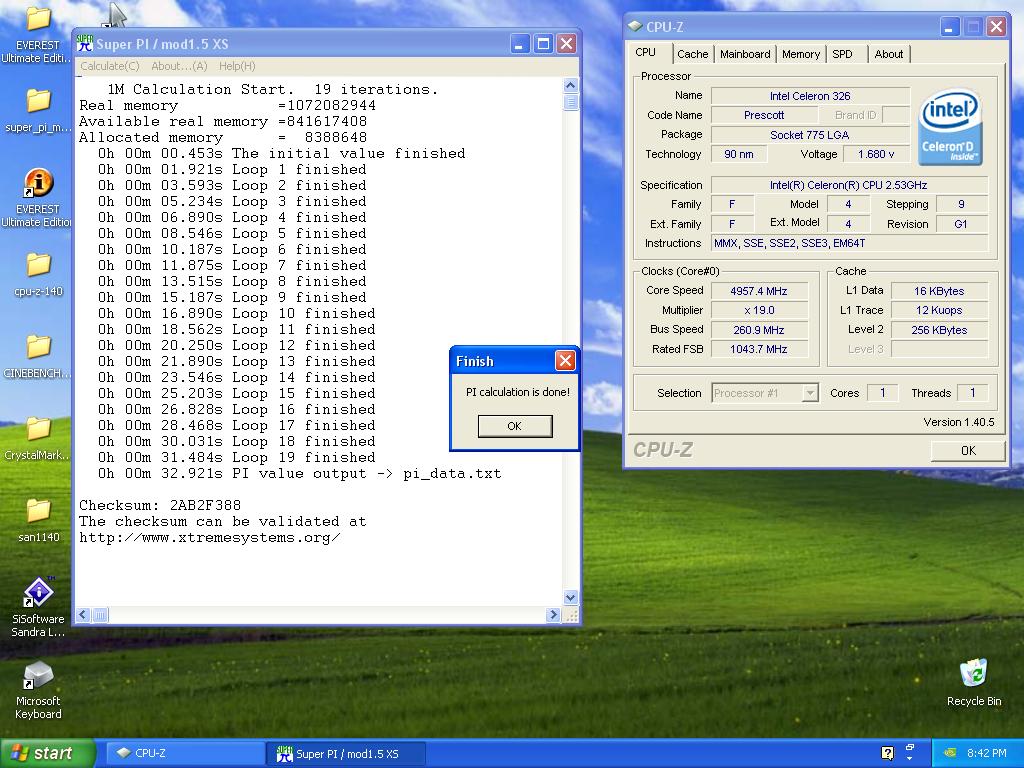Activate CPU-Z taskbar button
Screen dimensions: 1024x768
click(184, 753)
